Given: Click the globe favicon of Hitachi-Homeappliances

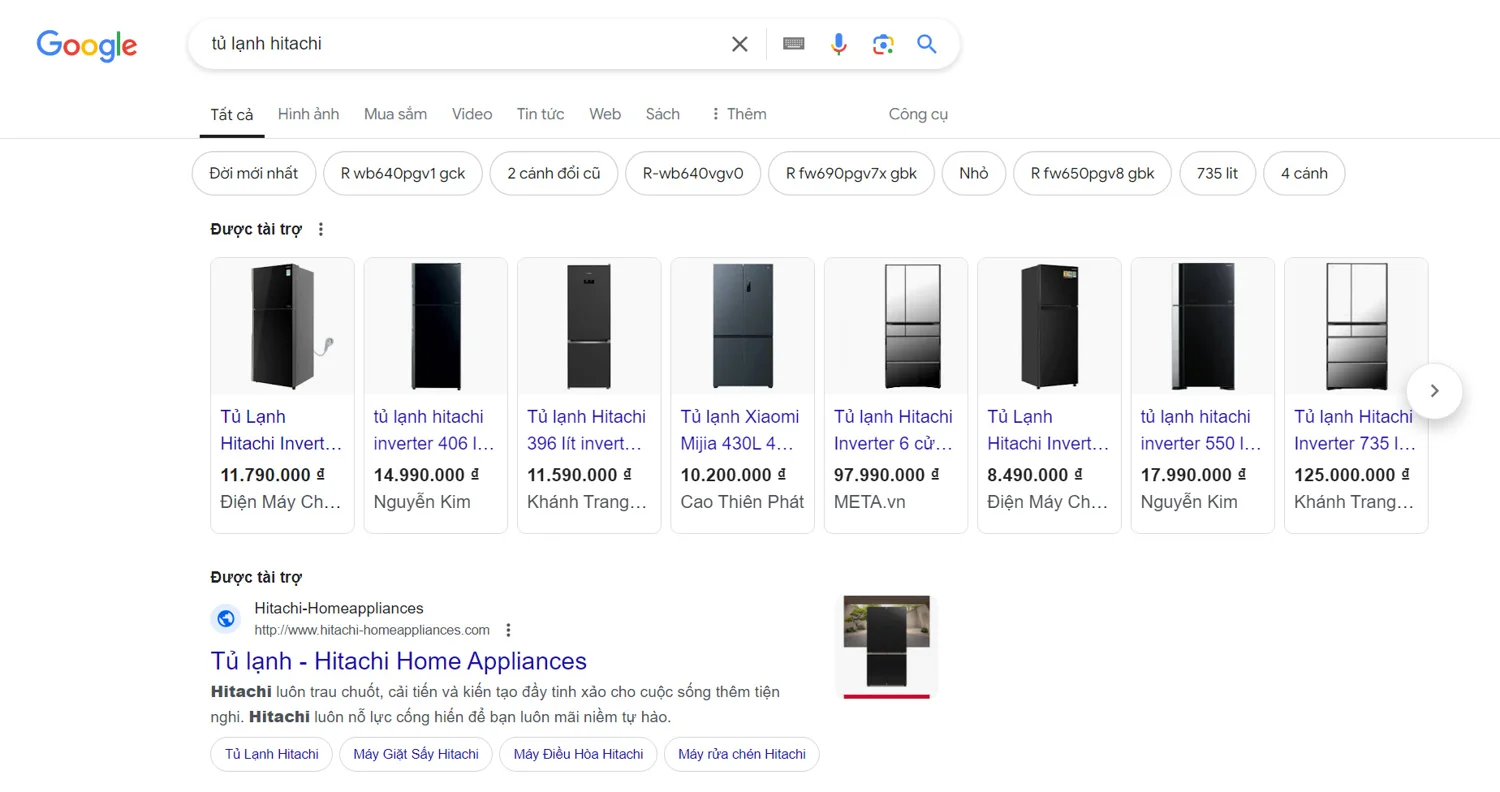Looking at the screenshot, I should click(226, 619).
